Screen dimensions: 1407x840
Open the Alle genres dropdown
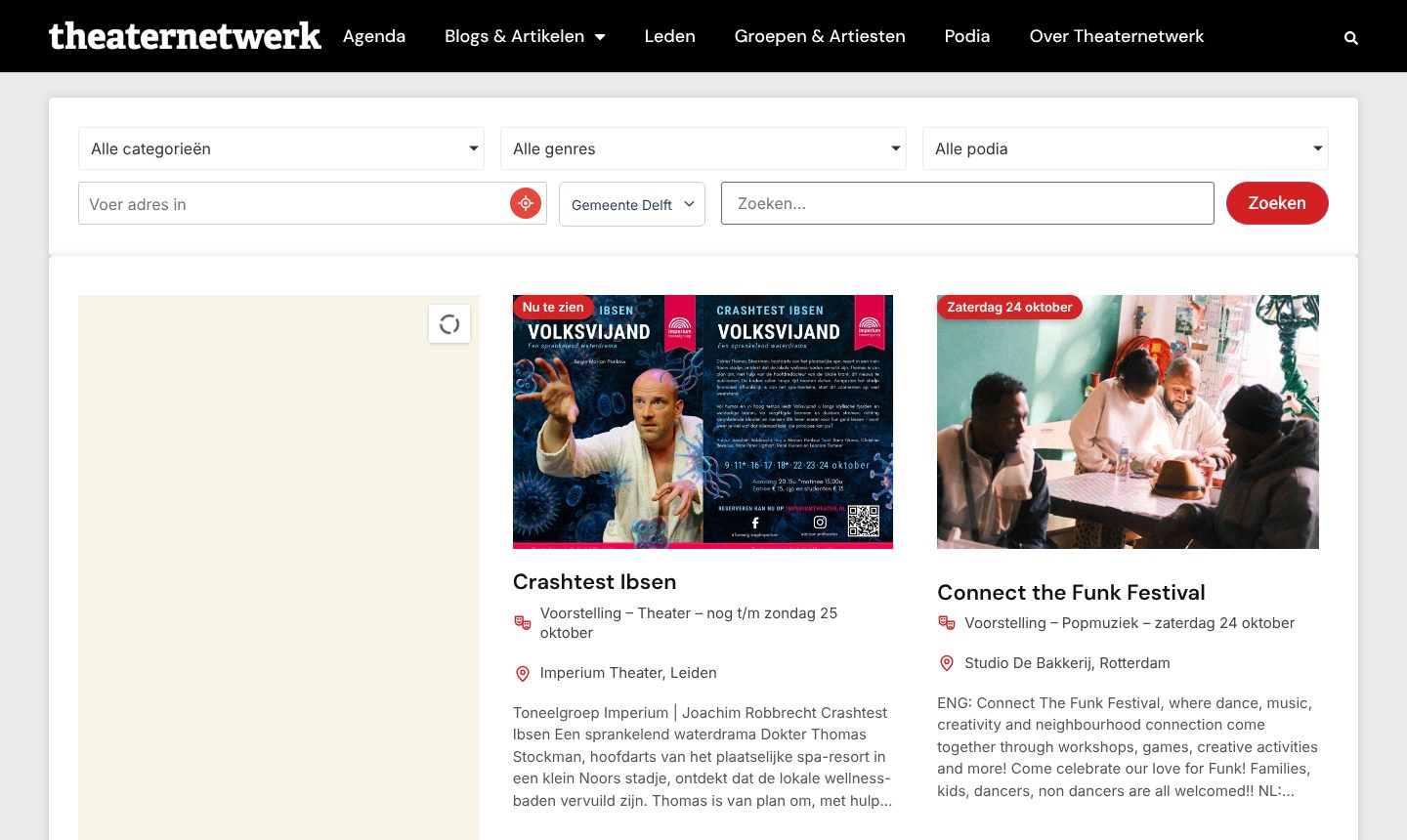tap(703, 148)
